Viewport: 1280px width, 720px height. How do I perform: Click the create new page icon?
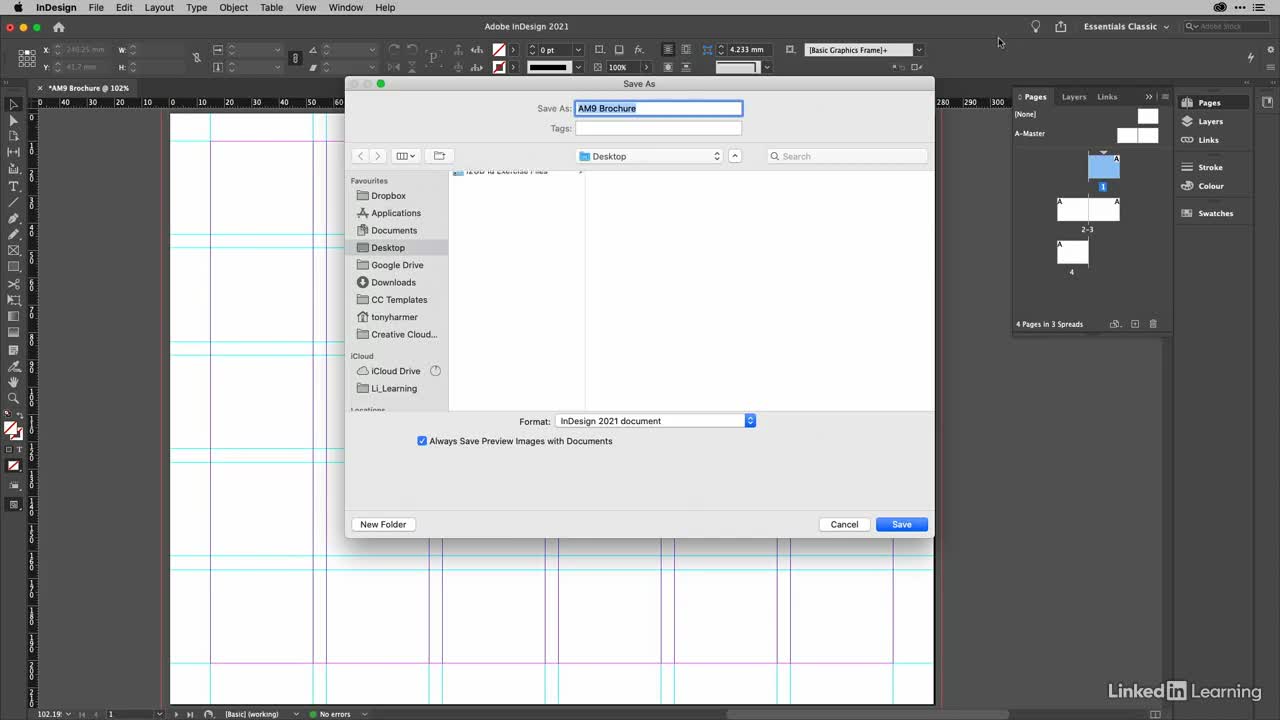coord(1135,324)
